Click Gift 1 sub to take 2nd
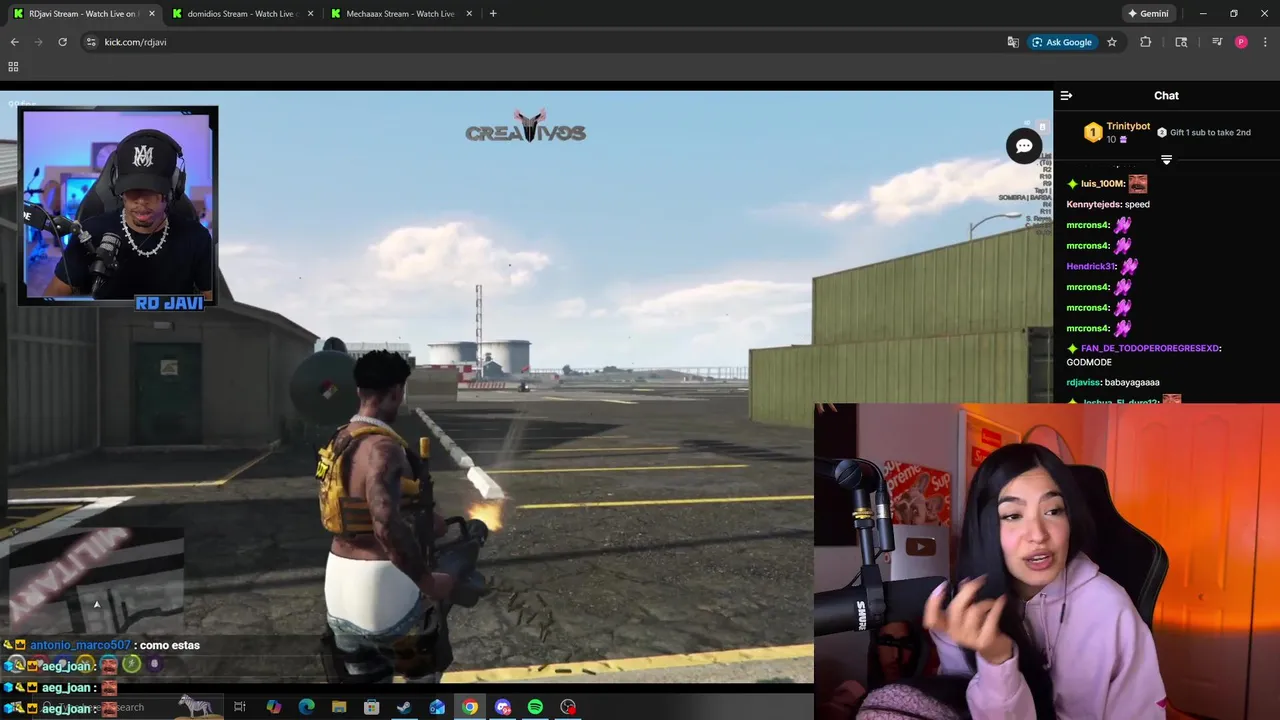1280x720 pixels. (x=1204, y=132)
